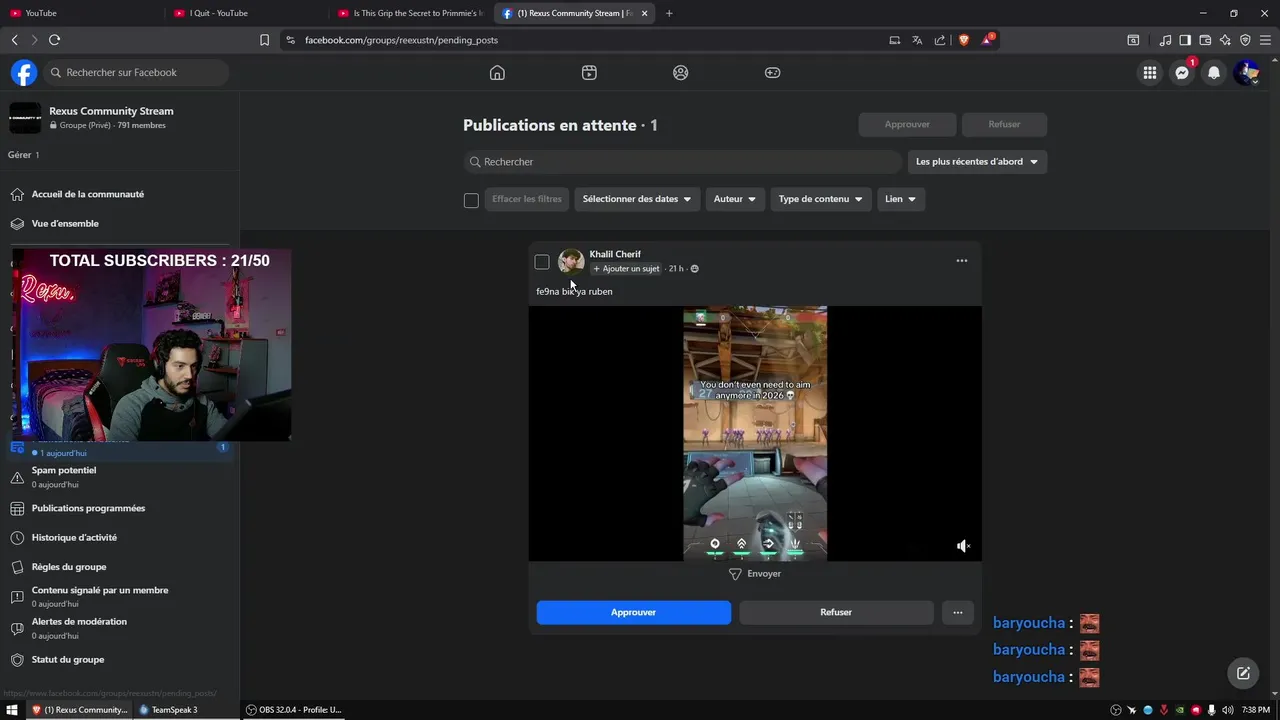Open Messenger chats icon
This screenshot has height=720, width=1280.
tap(1182, 72)
